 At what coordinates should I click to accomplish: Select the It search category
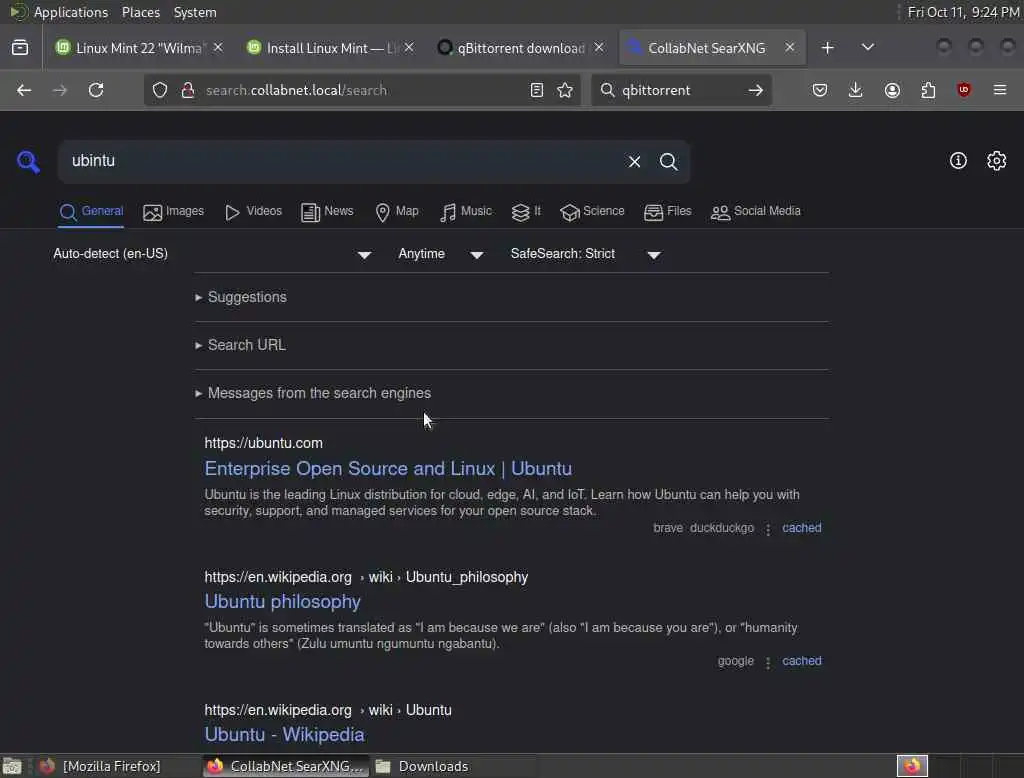click(x=526, y=212)
